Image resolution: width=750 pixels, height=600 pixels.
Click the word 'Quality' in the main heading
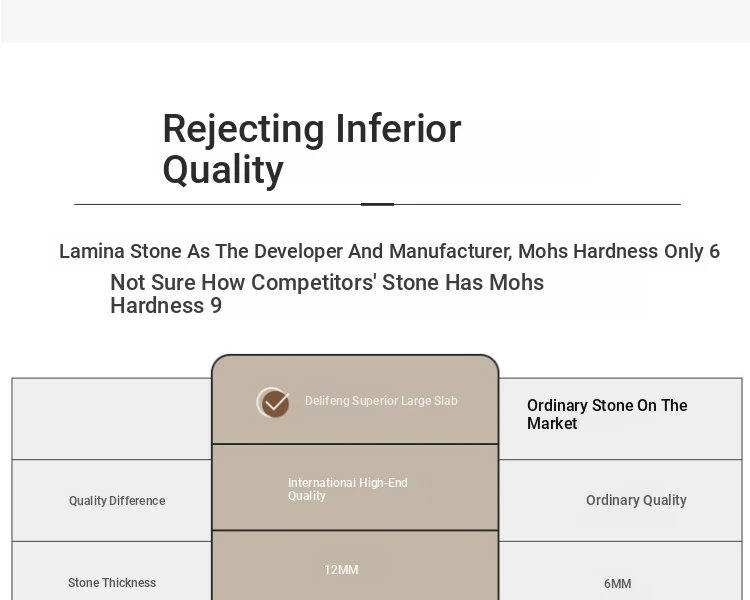(x=223, y=170)
